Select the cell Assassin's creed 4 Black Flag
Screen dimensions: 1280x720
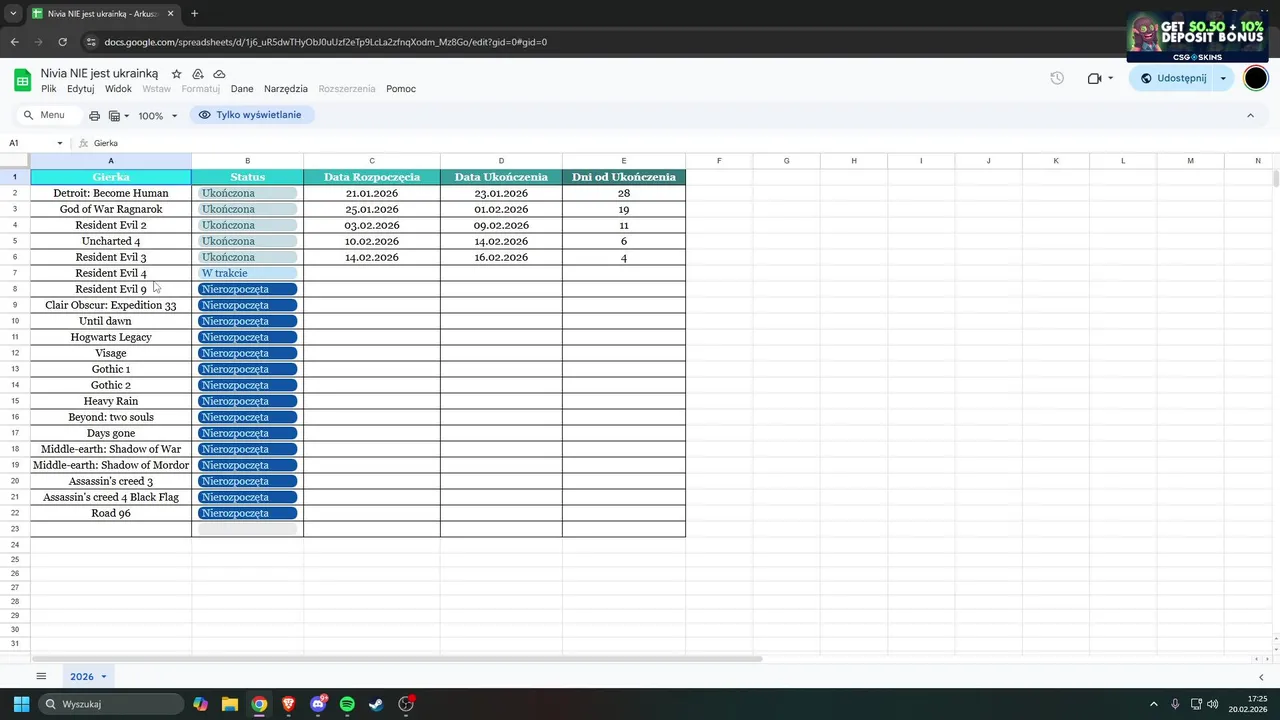111,497
